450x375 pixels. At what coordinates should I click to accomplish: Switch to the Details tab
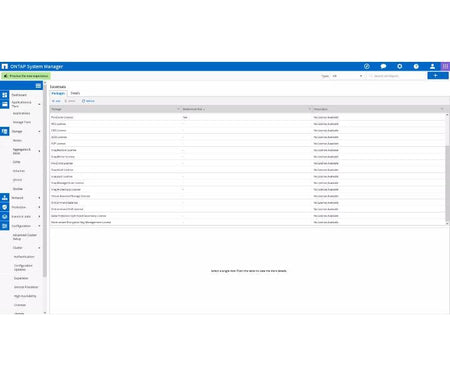click(75, 93)
